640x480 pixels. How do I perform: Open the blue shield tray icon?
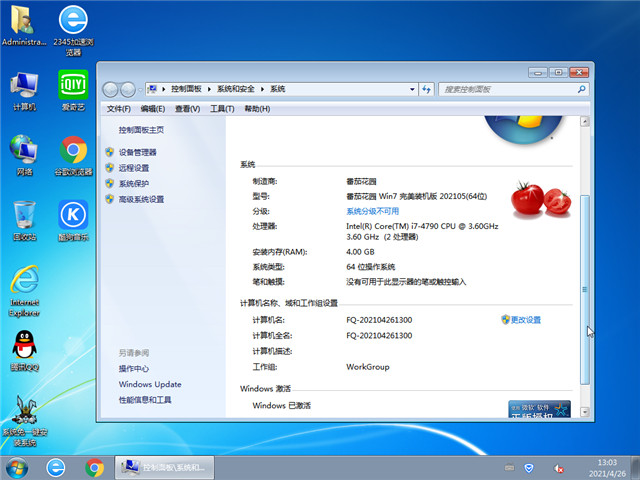click(x=529, y=468)
